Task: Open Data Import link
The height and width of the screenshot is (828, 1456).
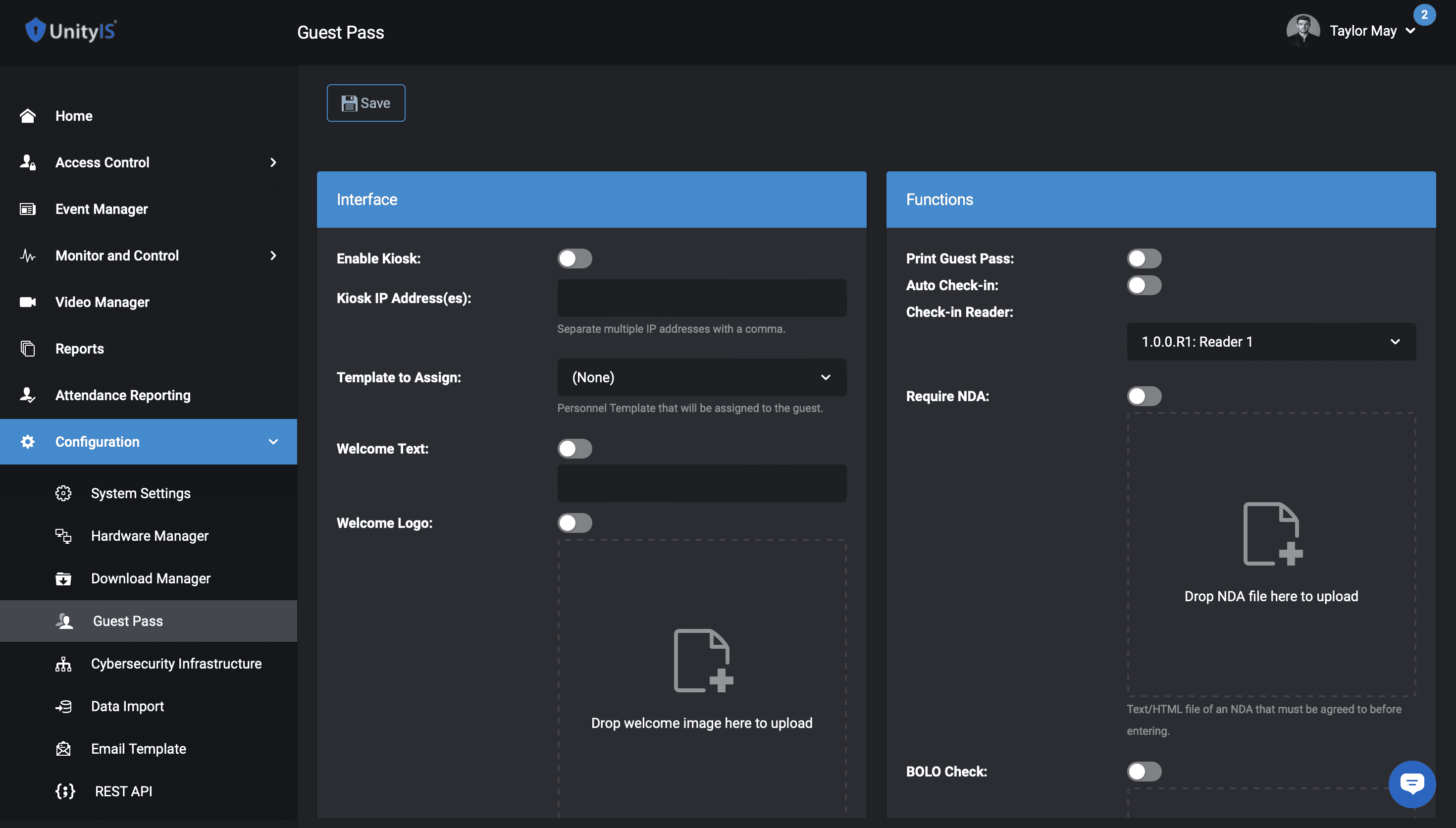Action: [x=127, y=706]
